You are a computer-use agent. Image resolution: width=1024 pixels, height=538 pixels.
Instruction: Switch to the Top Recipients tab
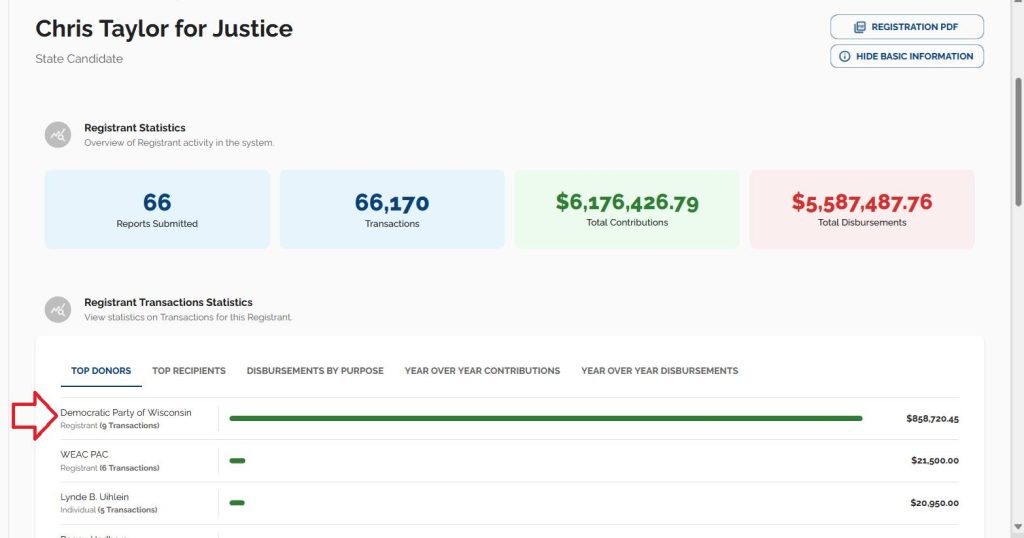point(189,371)
